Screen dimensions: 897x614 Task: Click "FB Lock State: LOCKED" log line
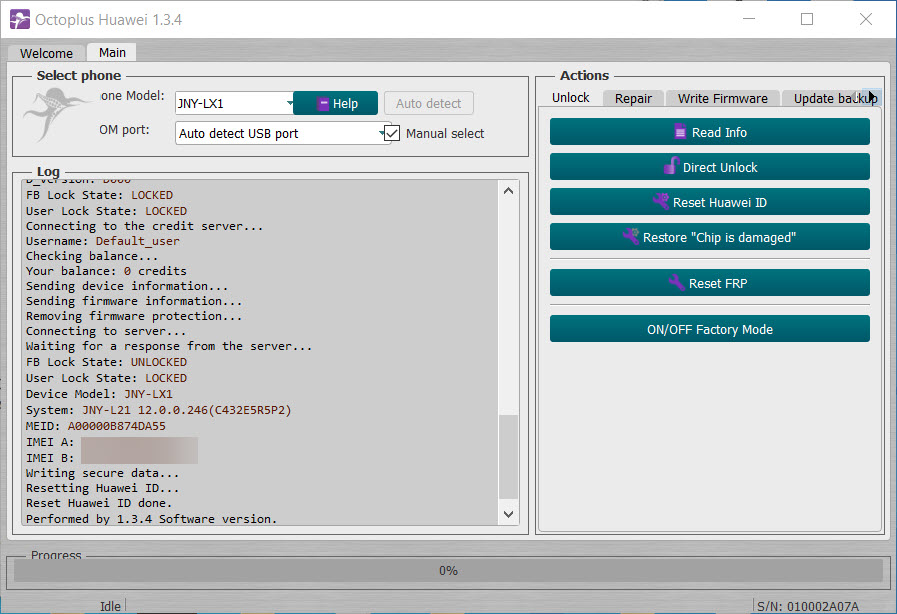[99, 195]
